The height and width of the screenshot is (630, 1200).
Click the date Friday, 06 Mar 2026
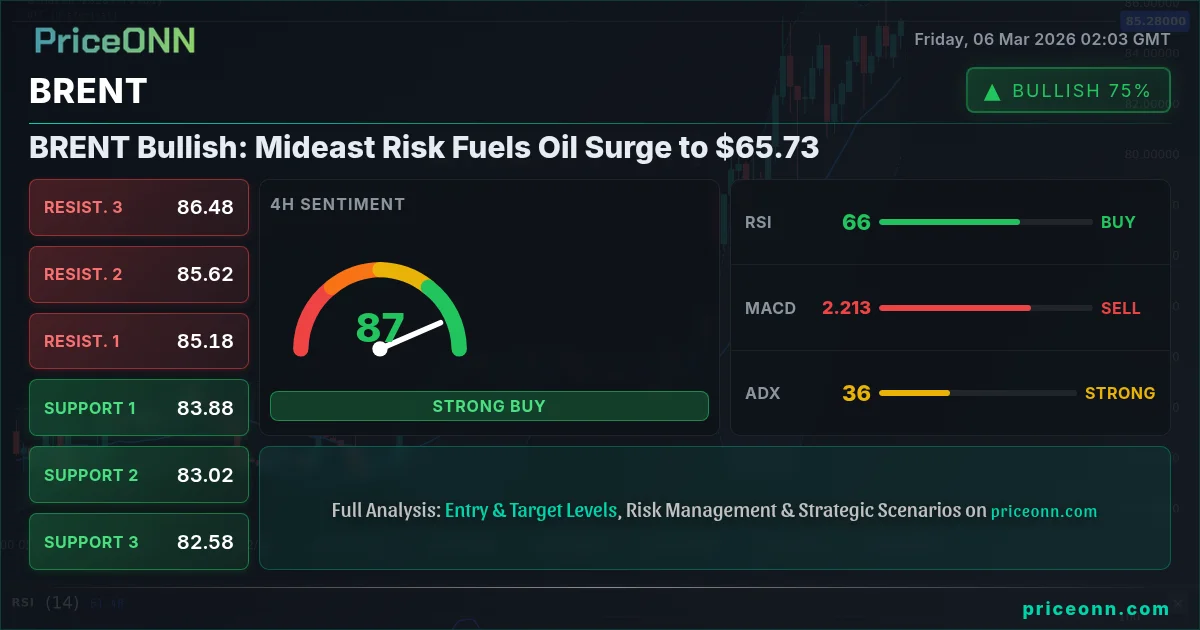click(996, 39)
